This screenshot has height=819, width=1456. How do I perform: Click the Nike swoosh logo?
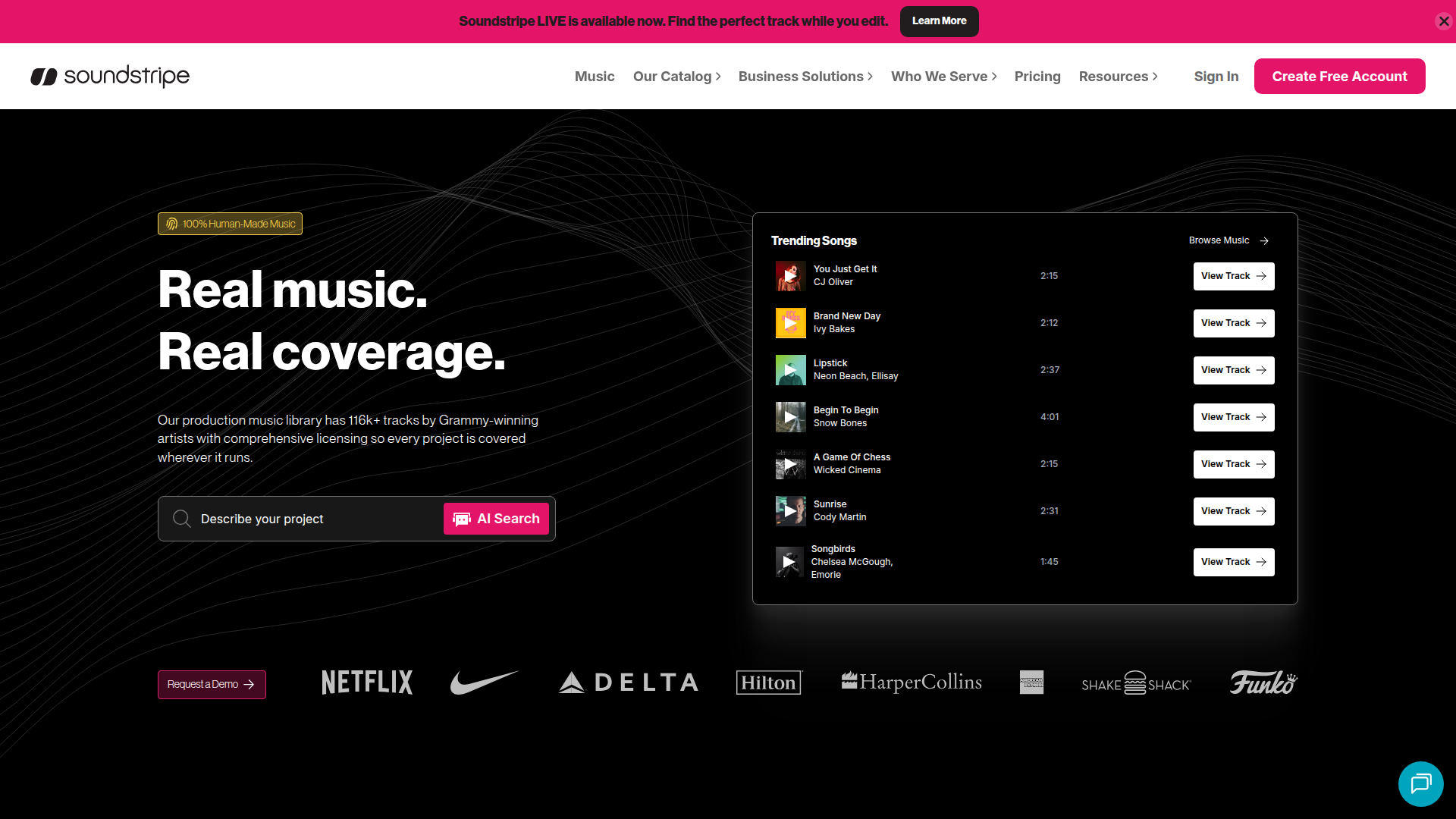[x=484, y=682]
